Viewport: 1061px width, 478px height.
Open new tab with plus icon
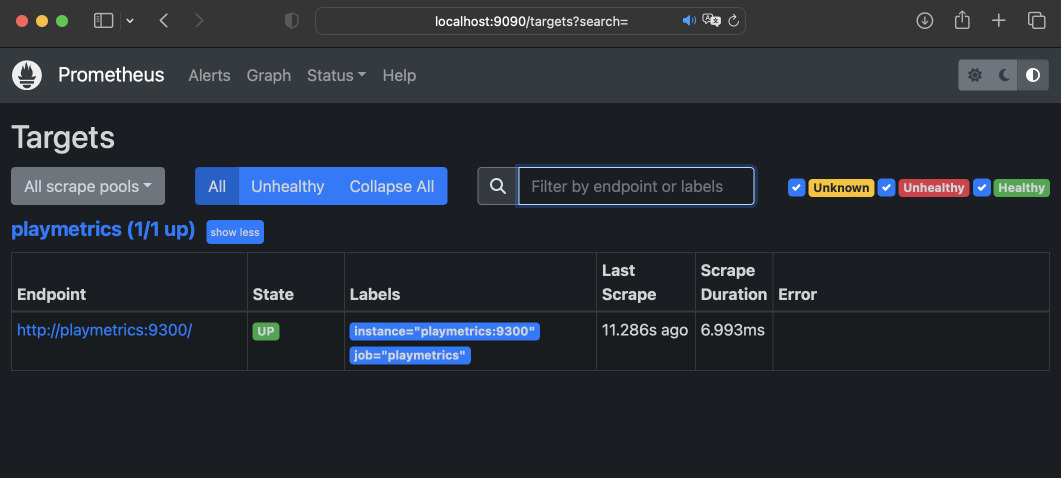click(999, 21)
